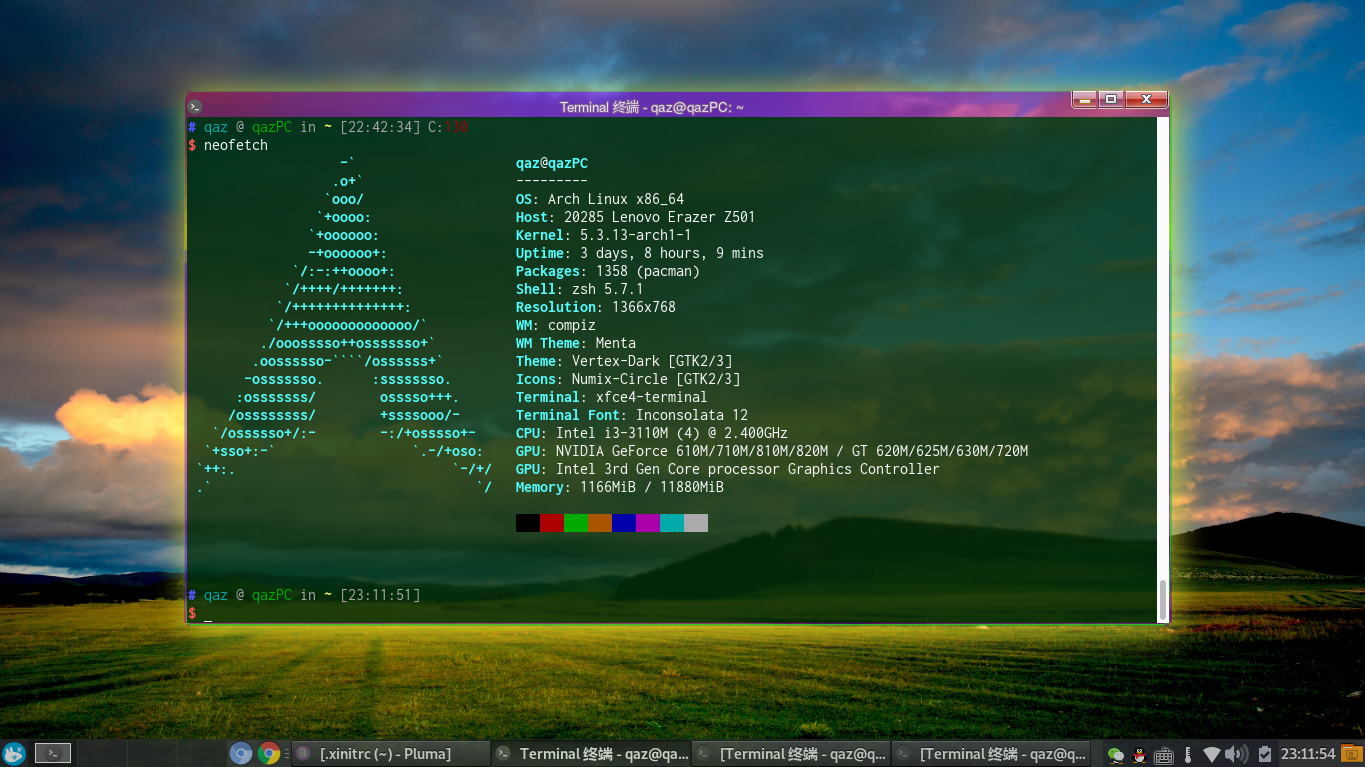
Task: Click the 'Uptime: 3 days, 8 hours' line
Action: point(640,253)
